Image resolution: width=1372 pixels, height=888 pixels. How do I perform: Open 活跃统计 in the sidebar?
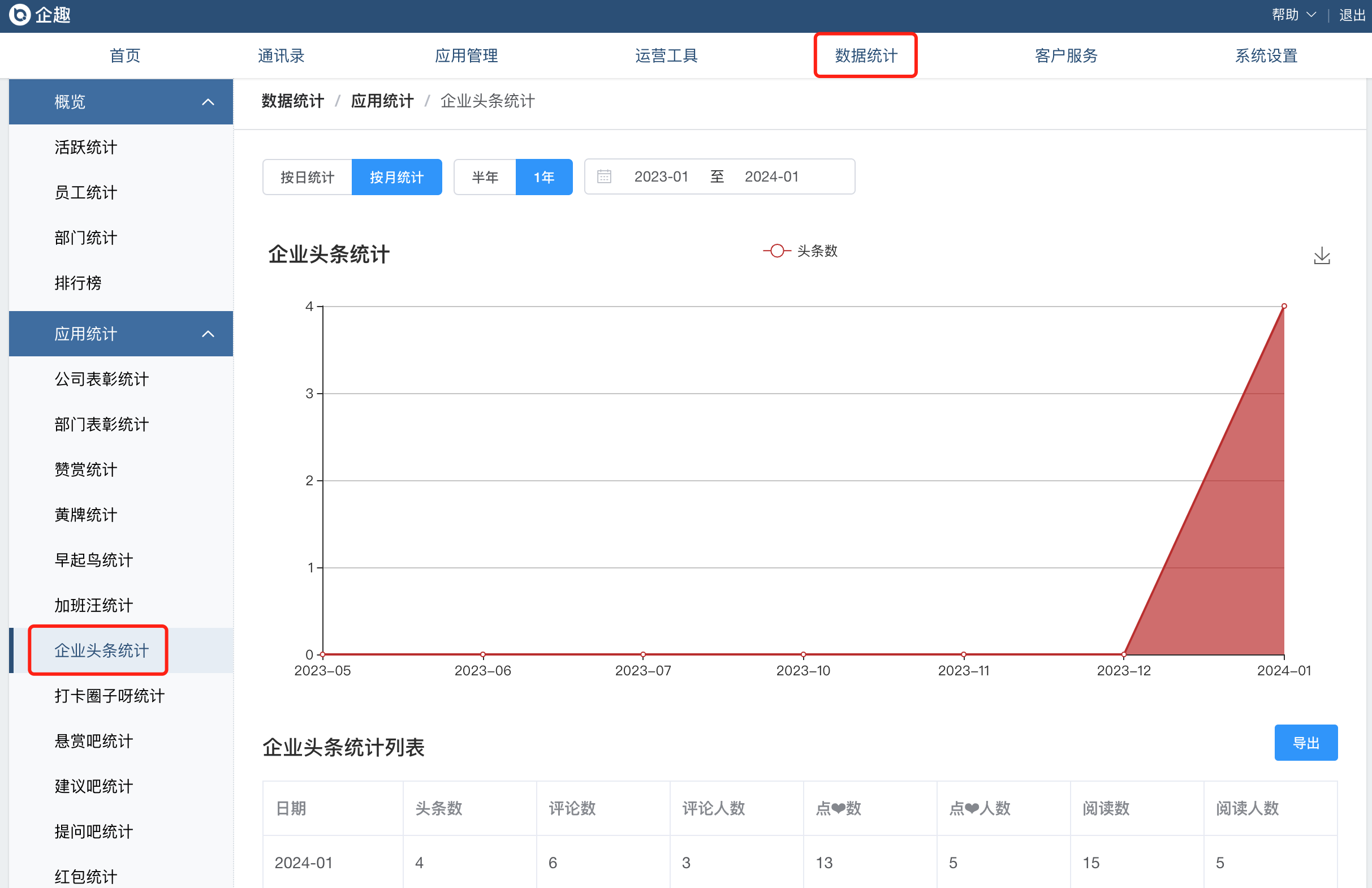tap(85, 147)
